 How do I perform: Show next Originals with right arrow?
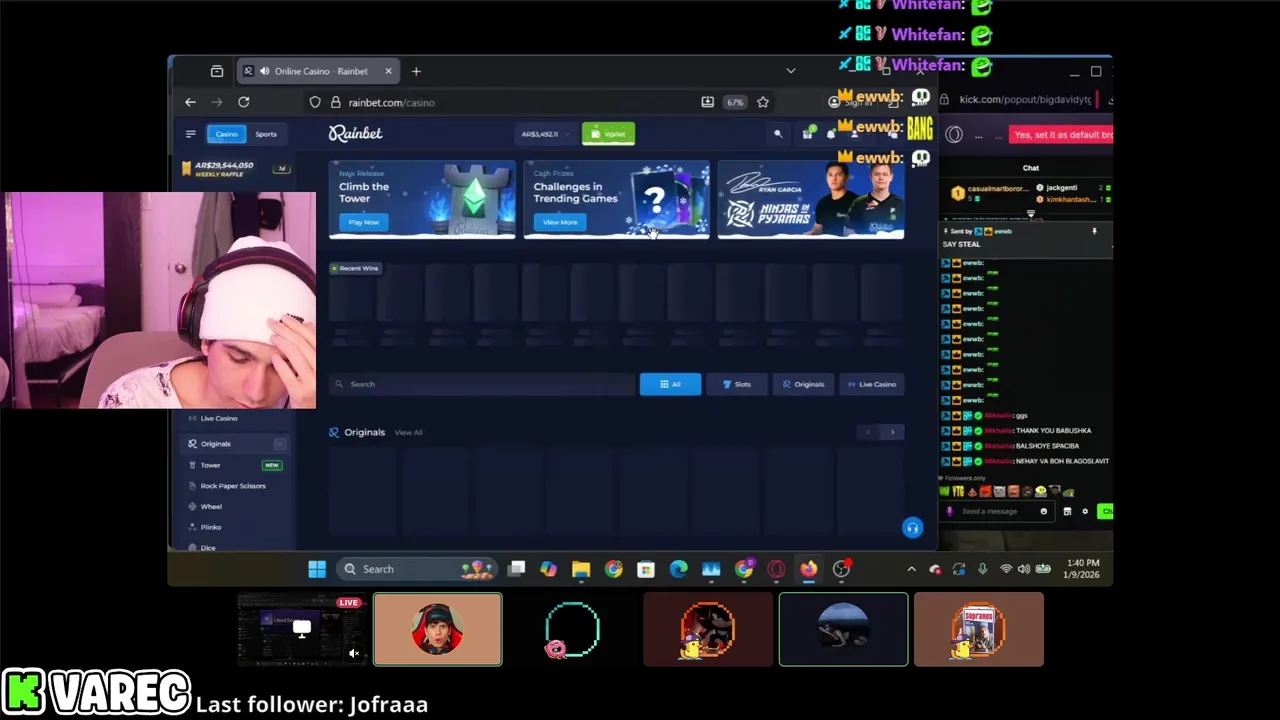click(893, 432)
